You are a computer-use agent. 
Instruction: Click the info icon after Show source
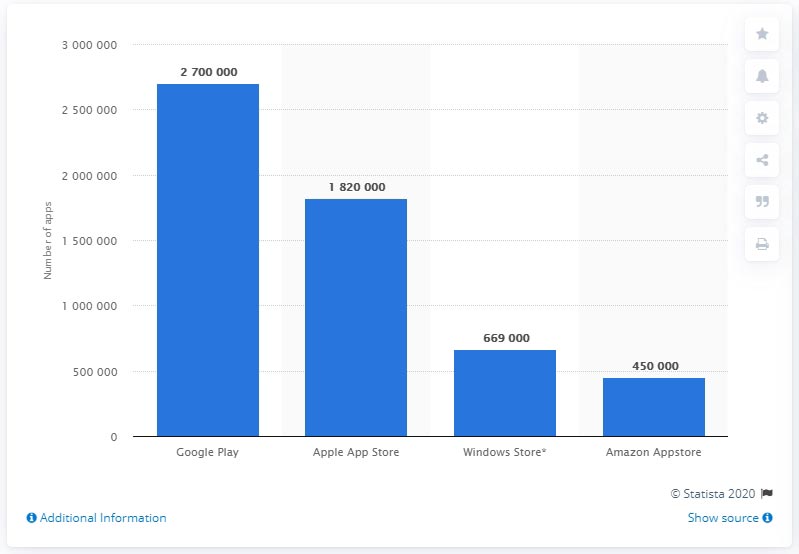click(x=767, y=518)
